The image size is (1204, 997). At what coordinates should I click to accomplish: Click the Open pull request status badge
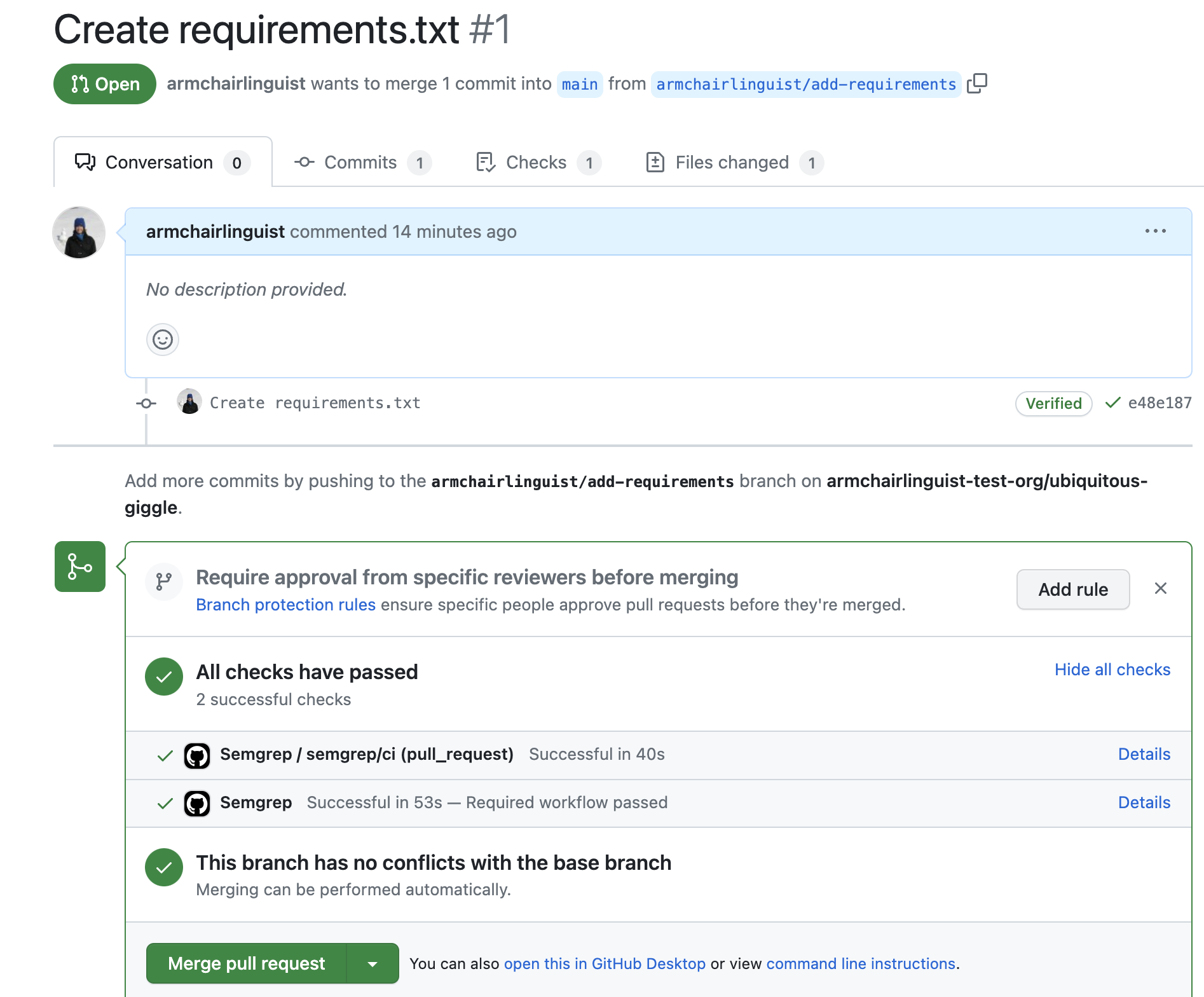104,83
